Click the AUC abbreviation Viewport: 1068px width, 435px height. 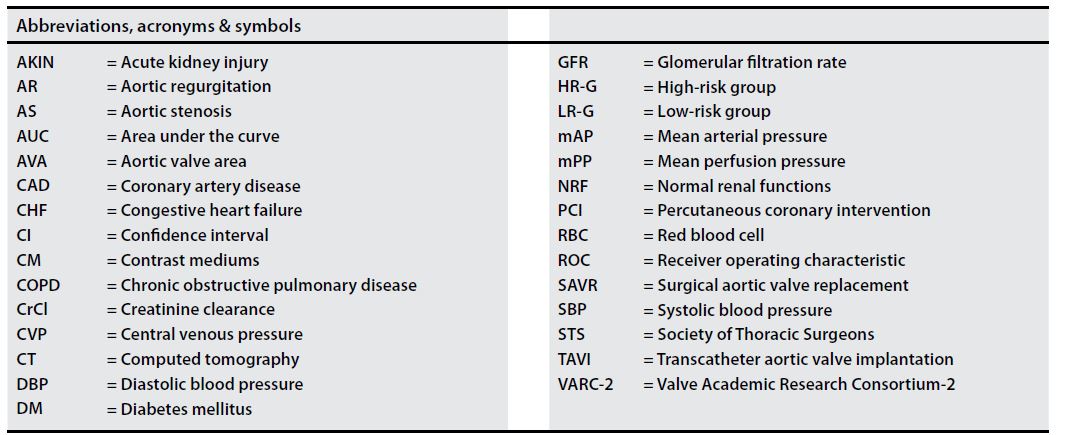(x=33, y=136)
